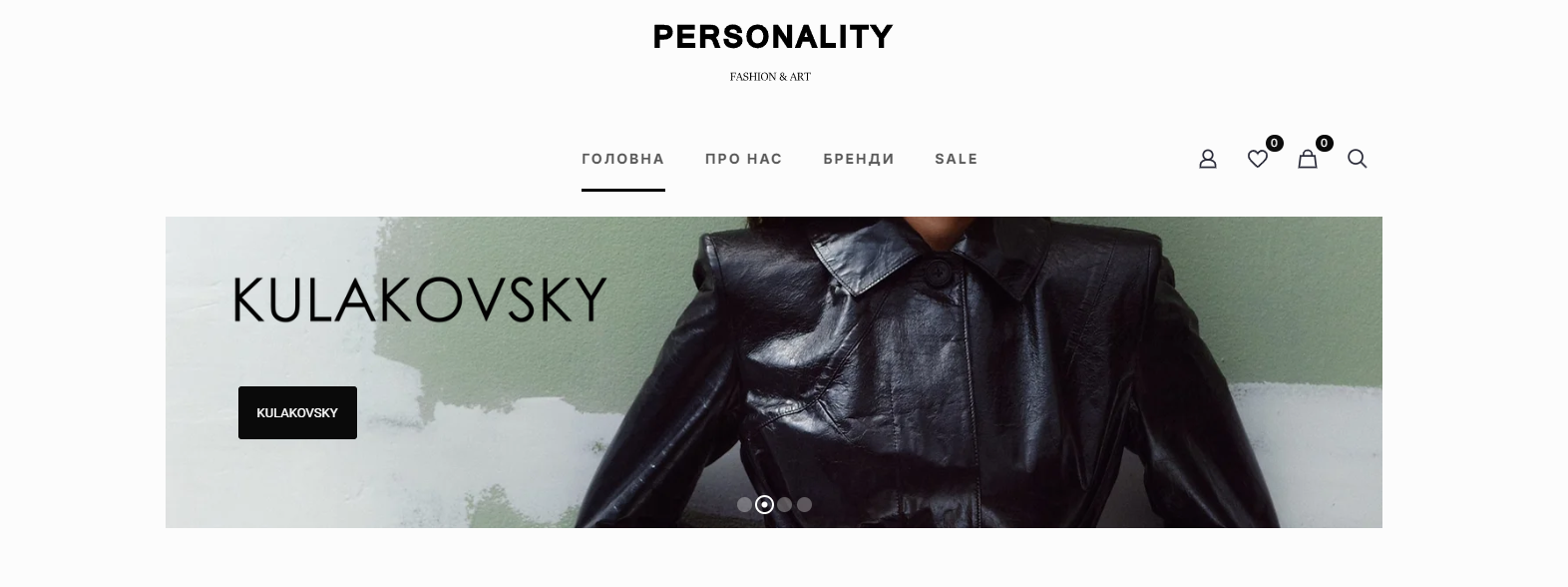Open the SALE section
Viewport: 1568px width, 587px height.
tap(957, 159)
